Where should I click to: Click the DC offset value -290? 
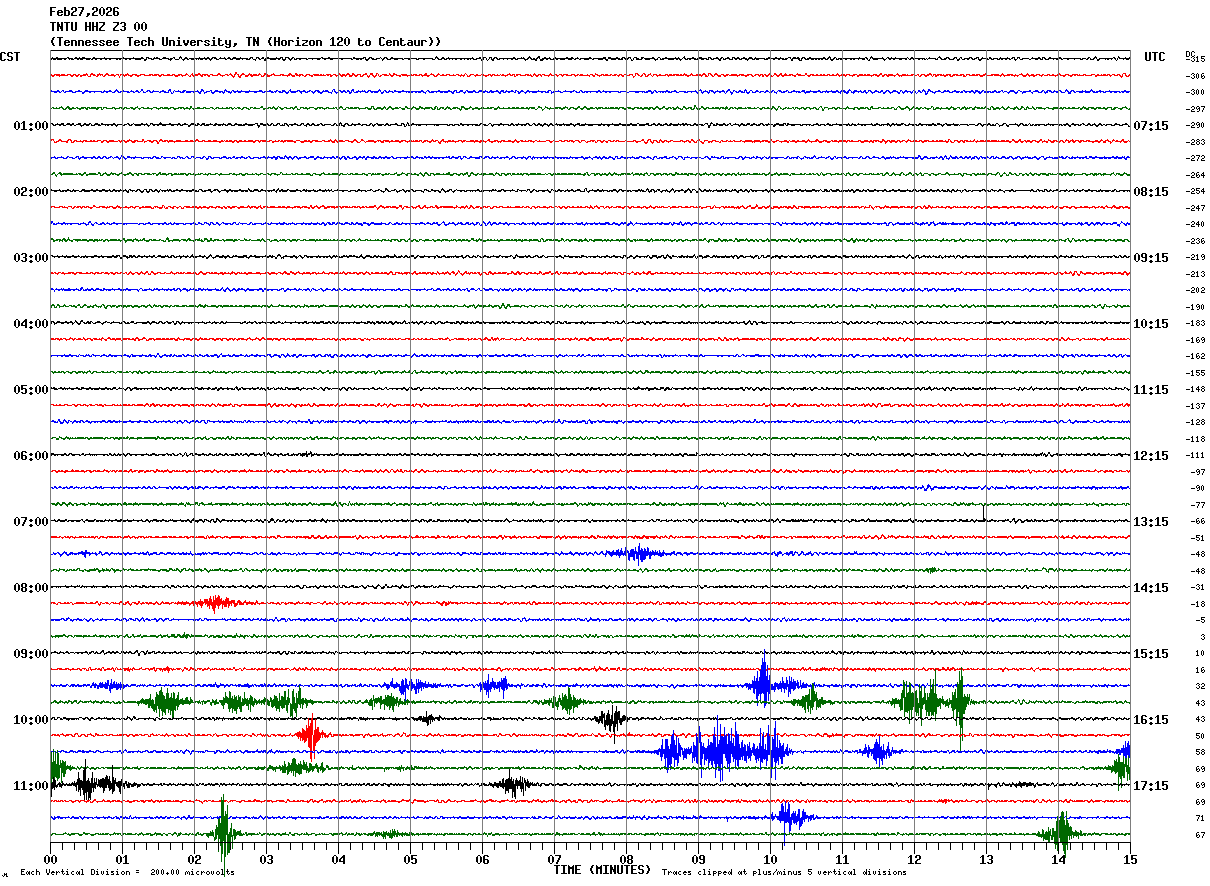click(1195, 126)
